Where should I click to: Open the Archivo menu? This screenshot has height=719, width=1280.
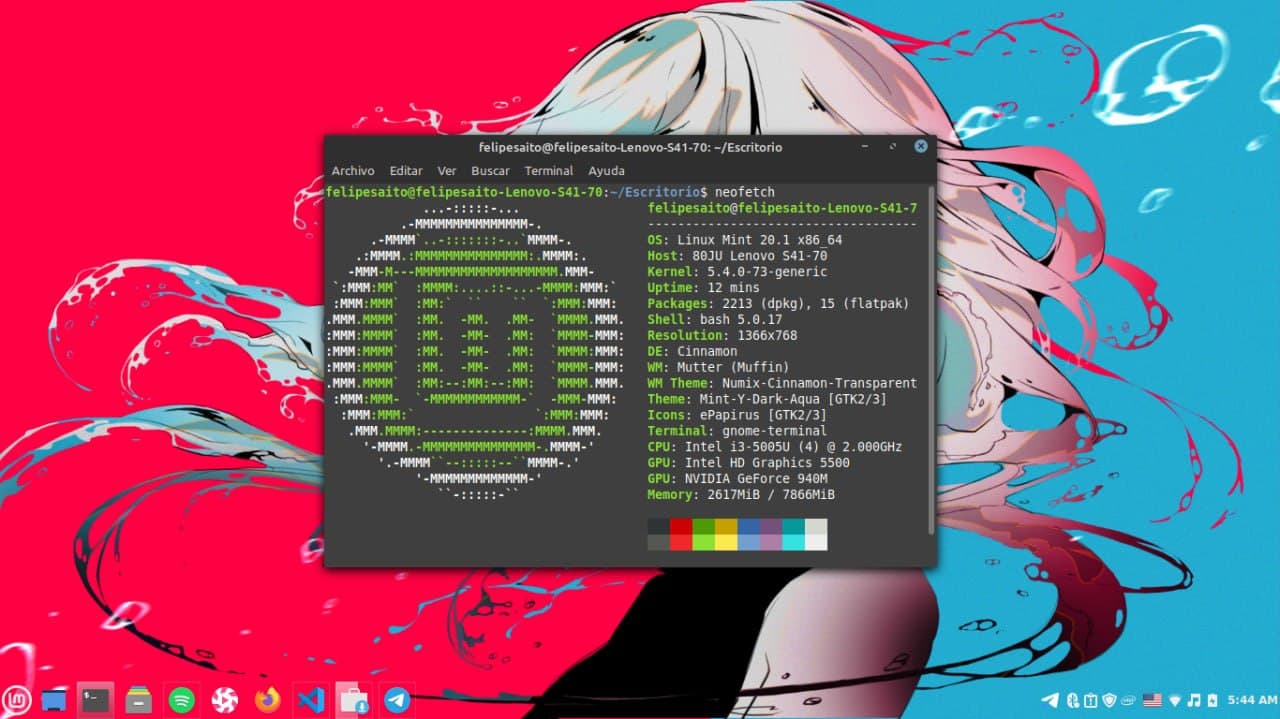point(353,171)
